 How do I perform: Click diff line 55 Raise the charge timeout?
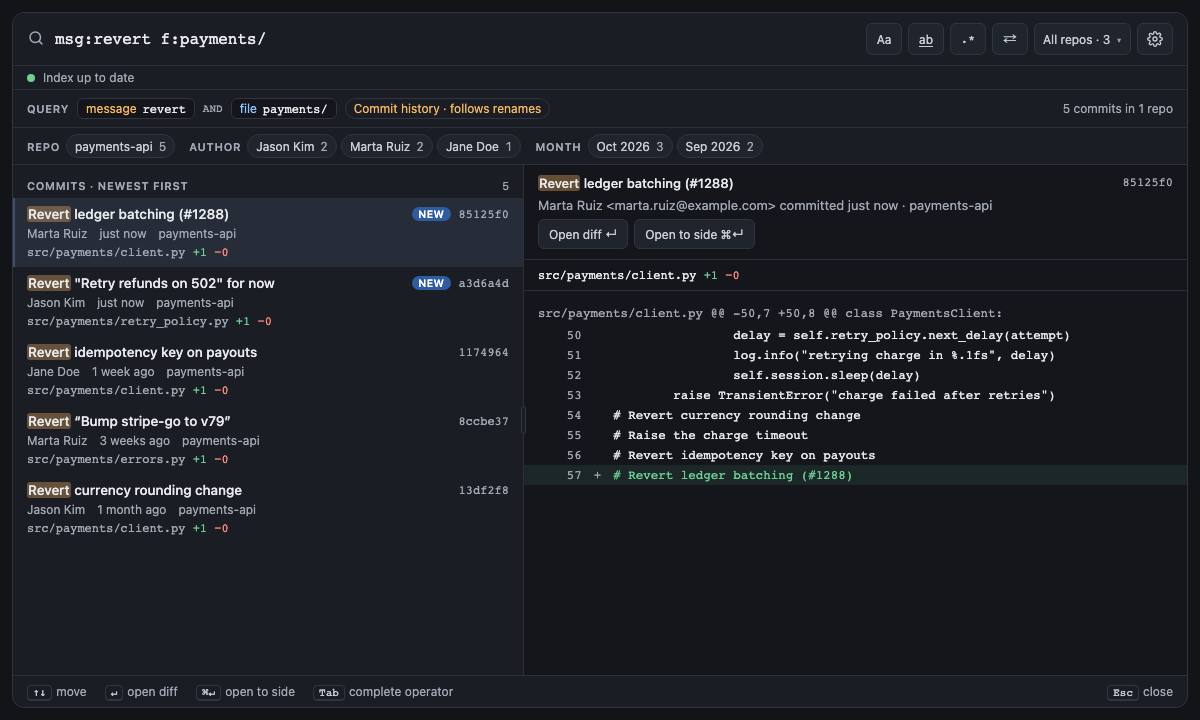click(855, 435)
